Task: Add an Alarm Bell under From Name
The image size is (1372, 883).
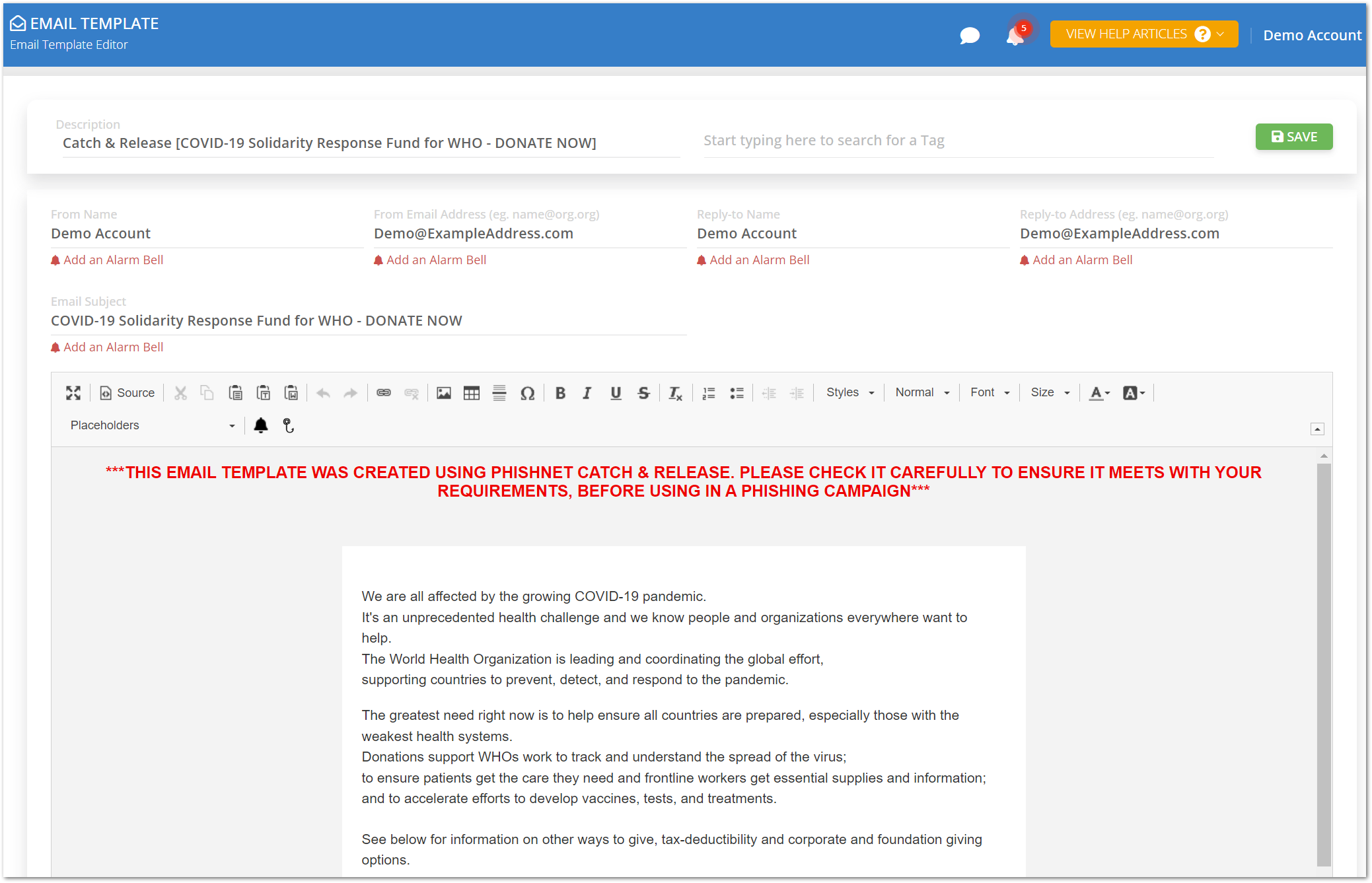Action: coord(107,260)
